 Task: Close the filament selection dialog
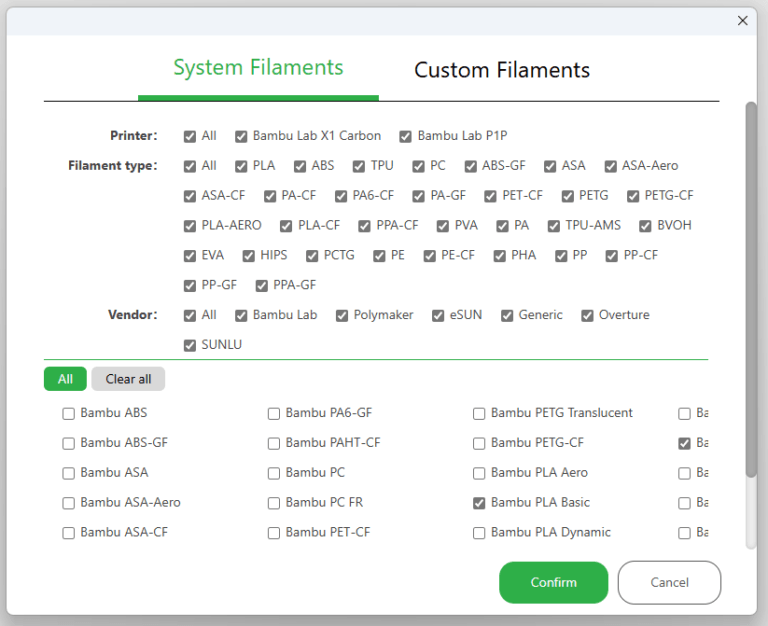[742, 20]
